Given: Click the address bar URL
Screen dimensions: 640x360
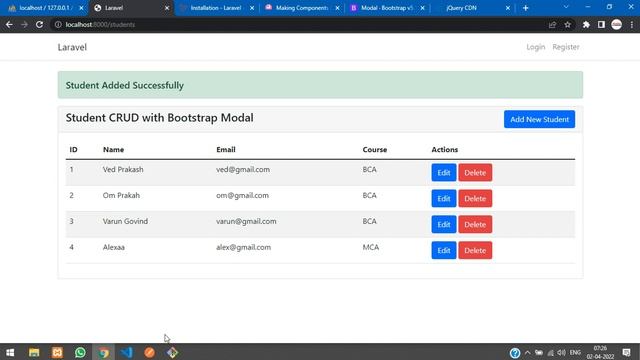Looking at the screenshot, I should click(x=100, y=24).
